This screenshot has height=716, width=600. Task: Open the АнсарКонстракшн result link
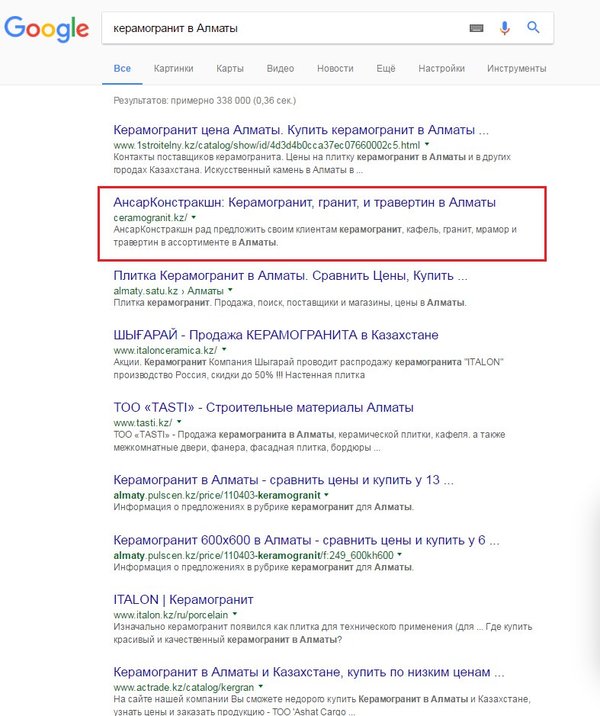pyautogui.click(x=305, y=202)
